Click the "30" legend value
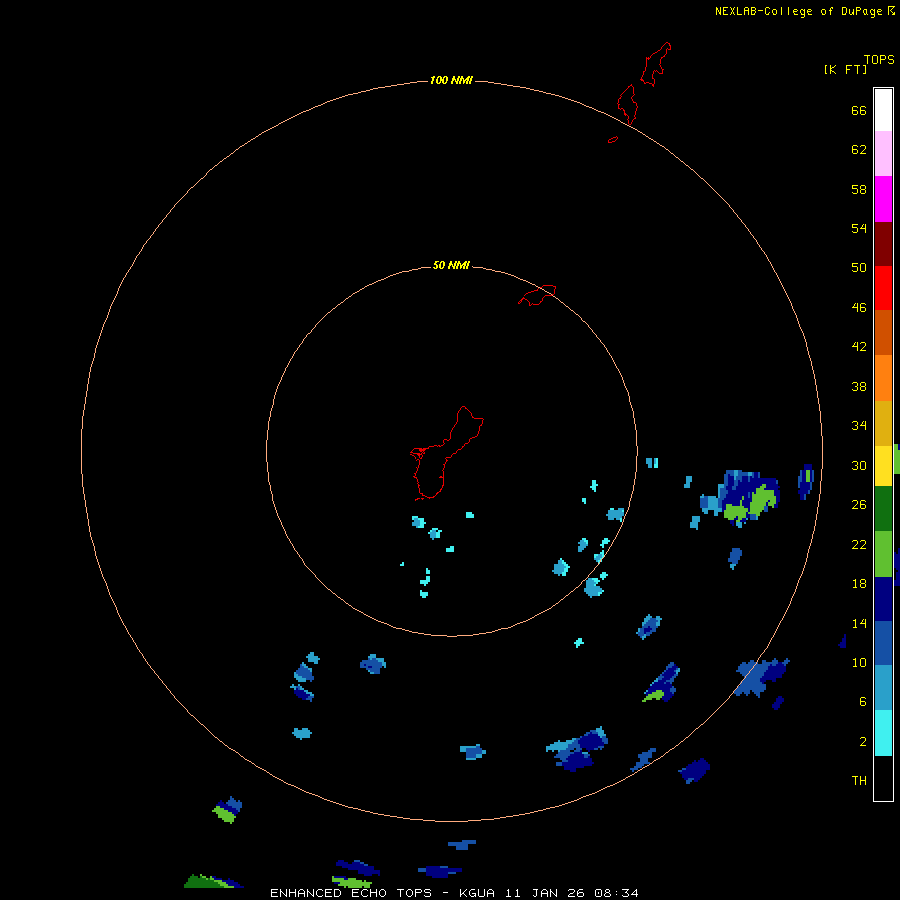The width and height of the screenshot is (900, 900). 859,465
